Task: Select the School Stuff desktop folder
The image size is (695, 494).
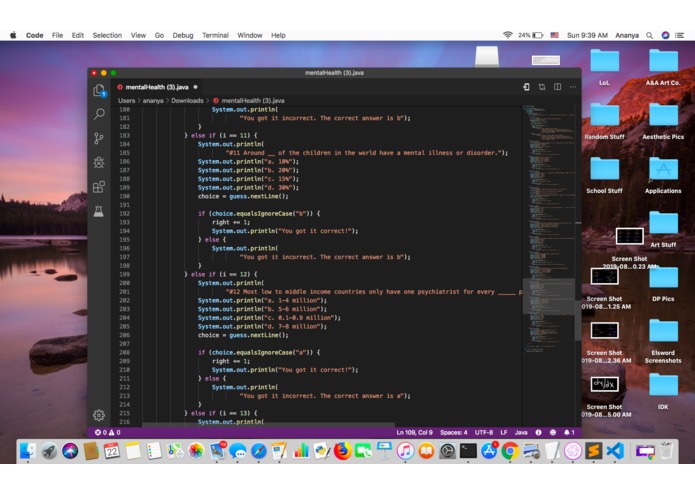Action: click(x=604, y=175)
